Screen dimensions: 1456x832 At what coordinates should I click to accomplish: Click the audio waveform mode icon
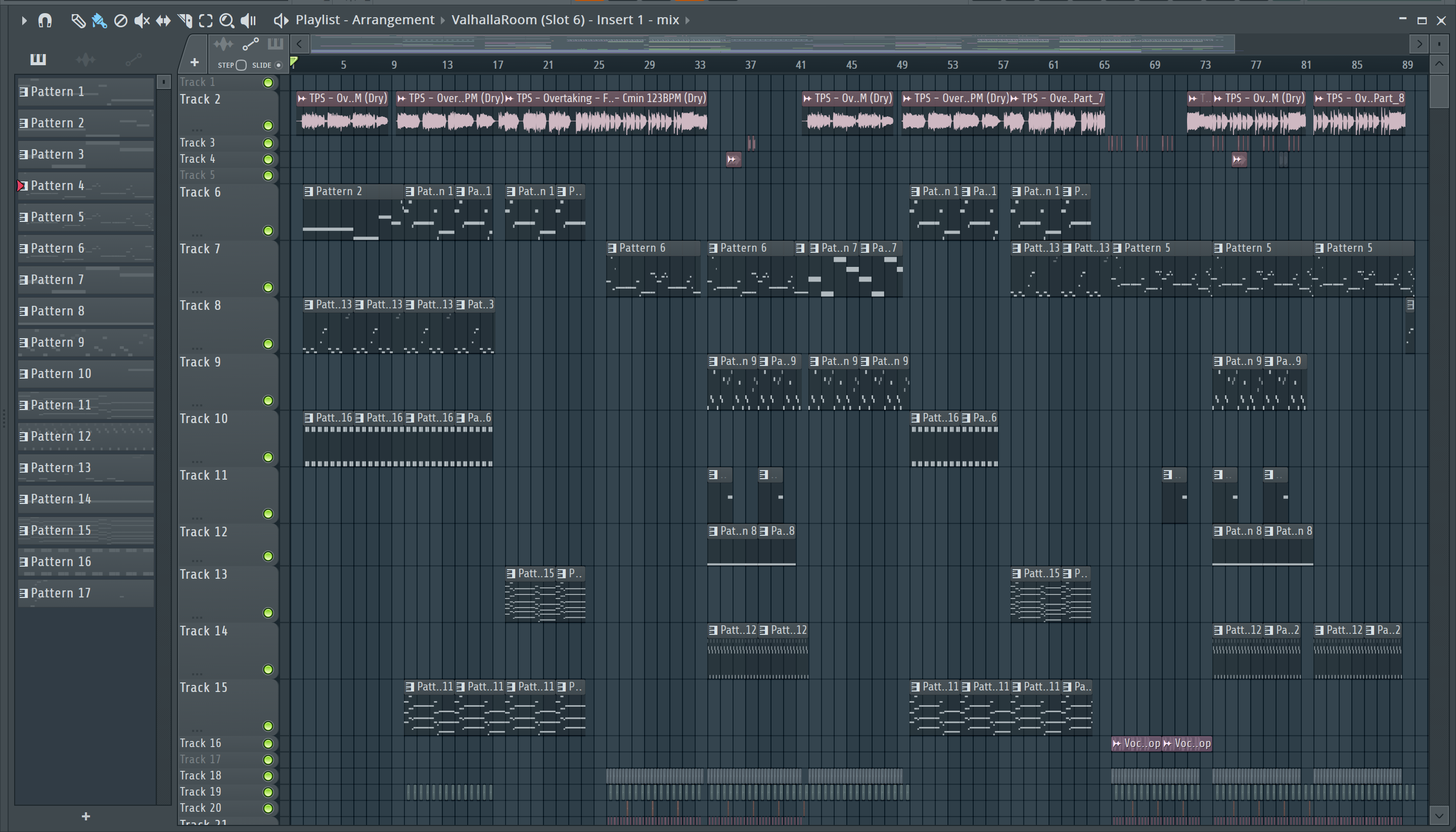click(223, 44)
